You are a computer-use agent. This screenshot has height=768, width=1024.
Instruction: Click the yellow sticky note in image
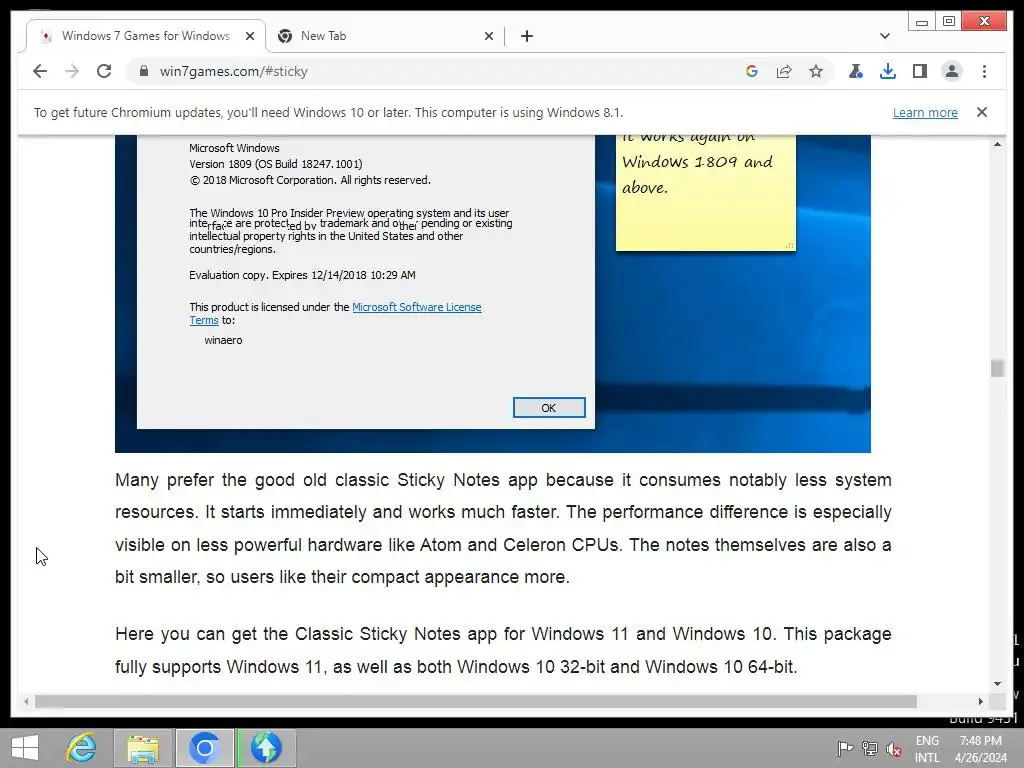tap(705, 193)
